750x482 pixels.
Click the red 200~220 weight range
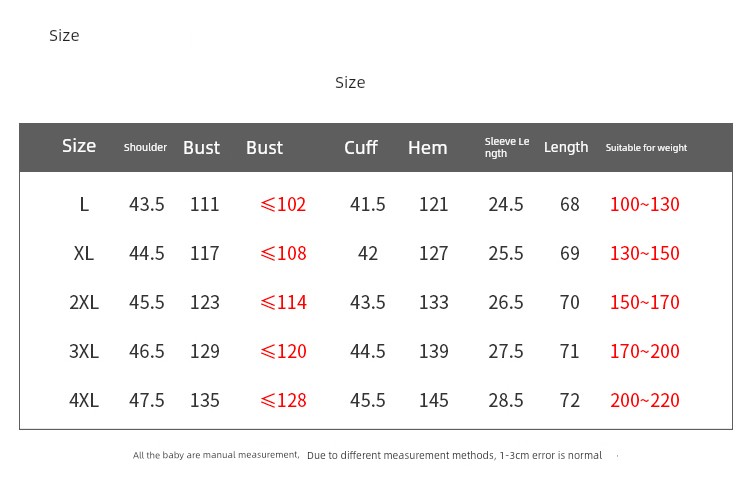click(x=644, y=400)
